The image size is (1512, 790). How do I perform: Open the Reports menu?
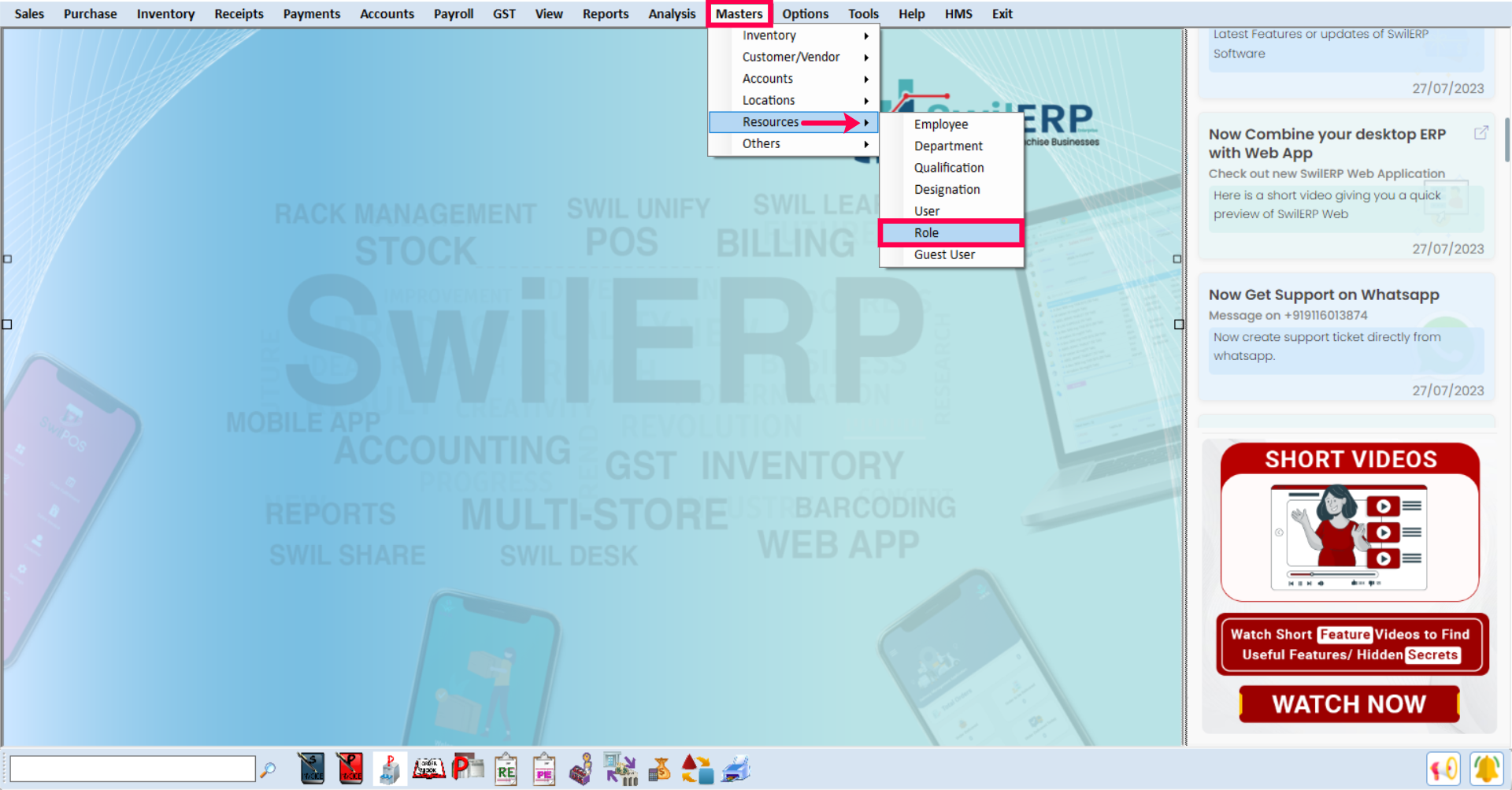[x=606, y=13]
